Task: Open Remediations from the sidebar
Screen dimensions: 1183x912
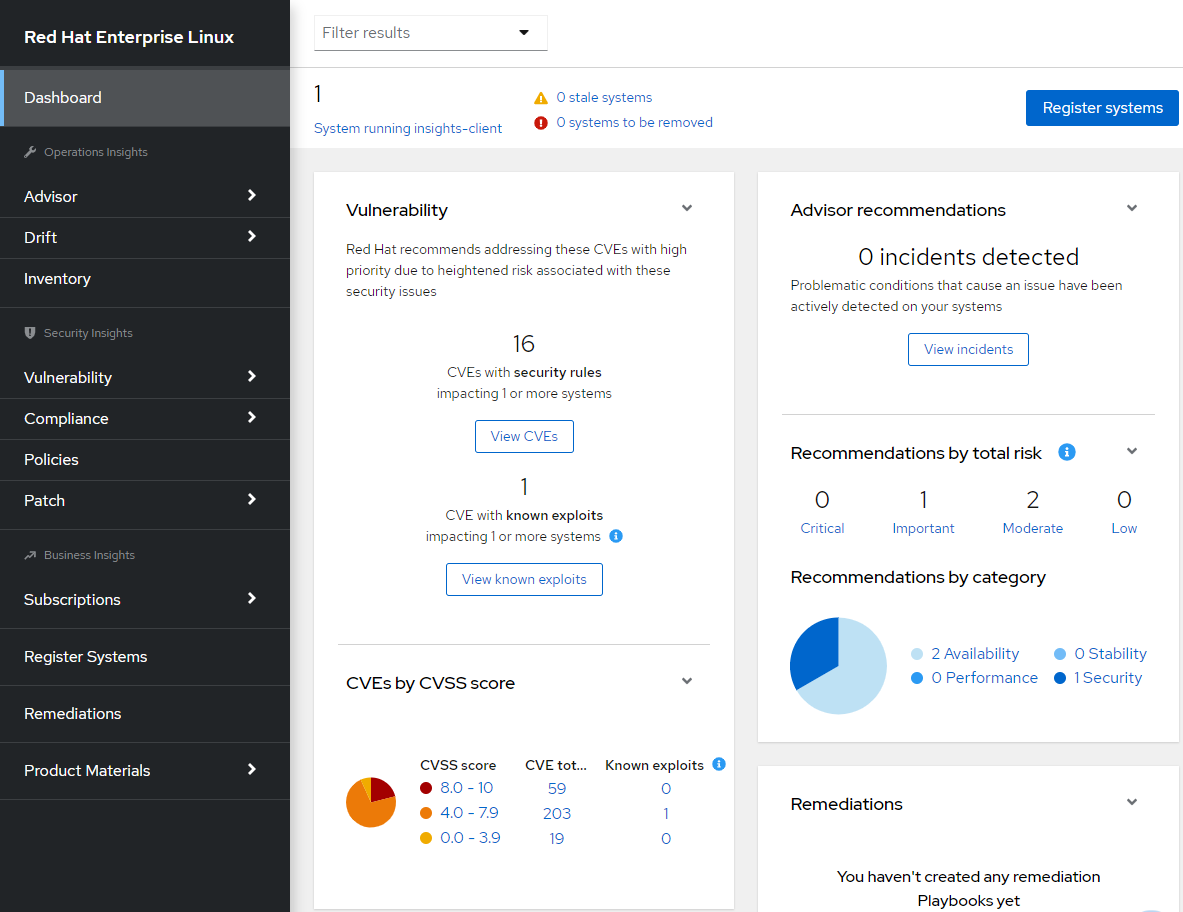Action: [x=145, y=714]
